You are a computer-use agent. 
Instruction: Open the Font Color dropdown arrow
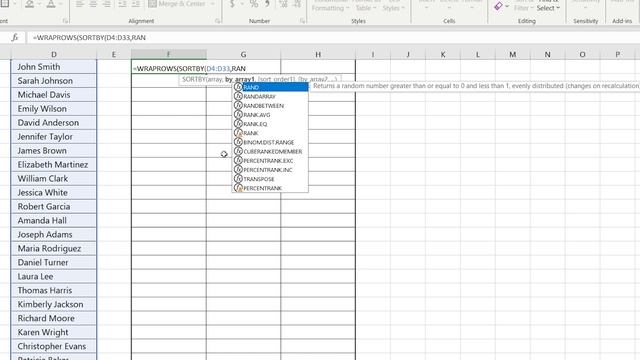pos(60,4)
